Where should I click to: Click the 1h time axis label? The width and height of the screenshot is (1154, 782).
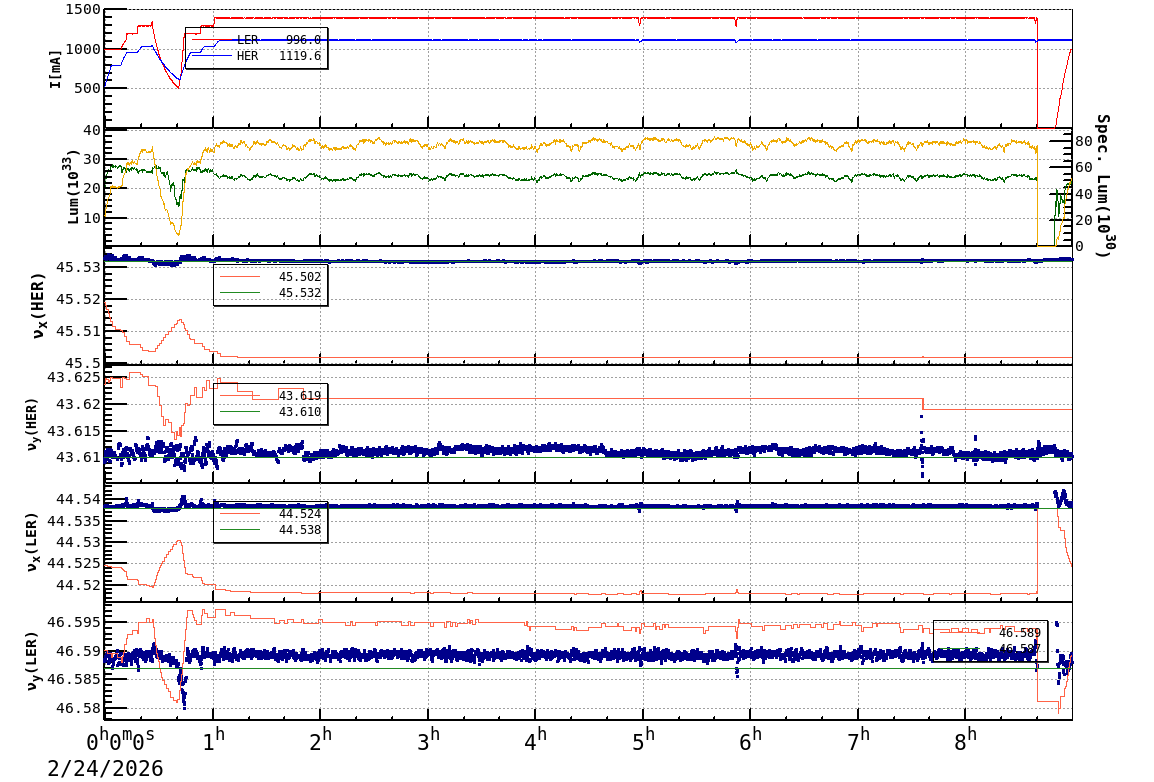point(213,740)
